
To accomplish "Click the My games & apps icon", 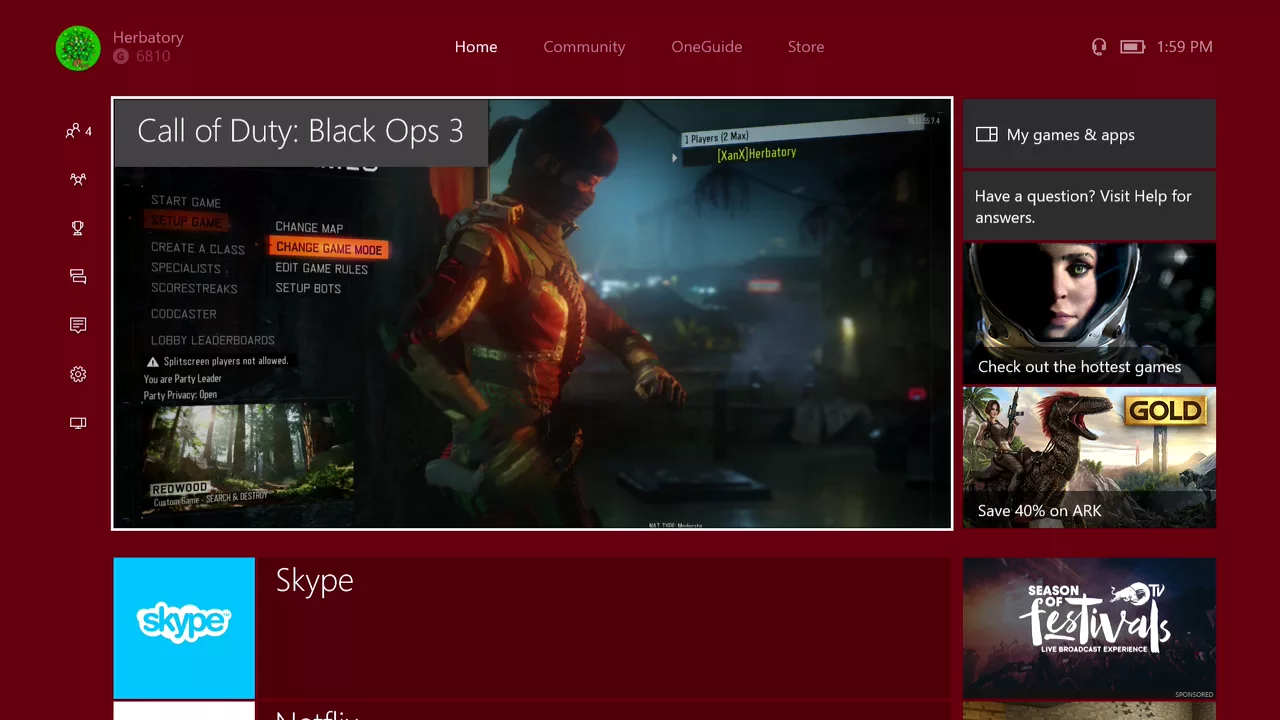I will coord(987,134).
